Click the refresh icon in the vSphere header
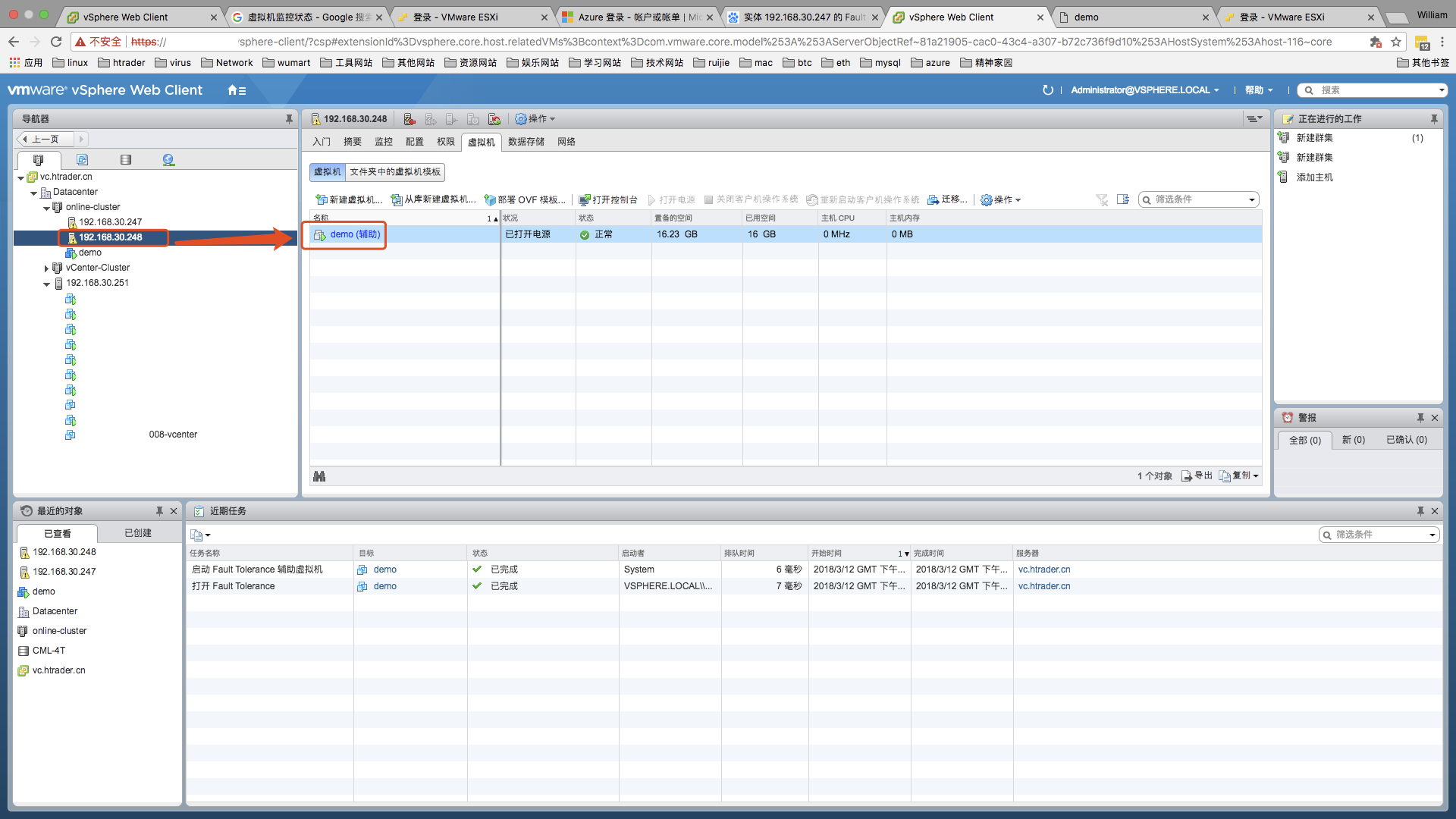The width and height of the screenshot is (1456, 819). pos(1047,90)
